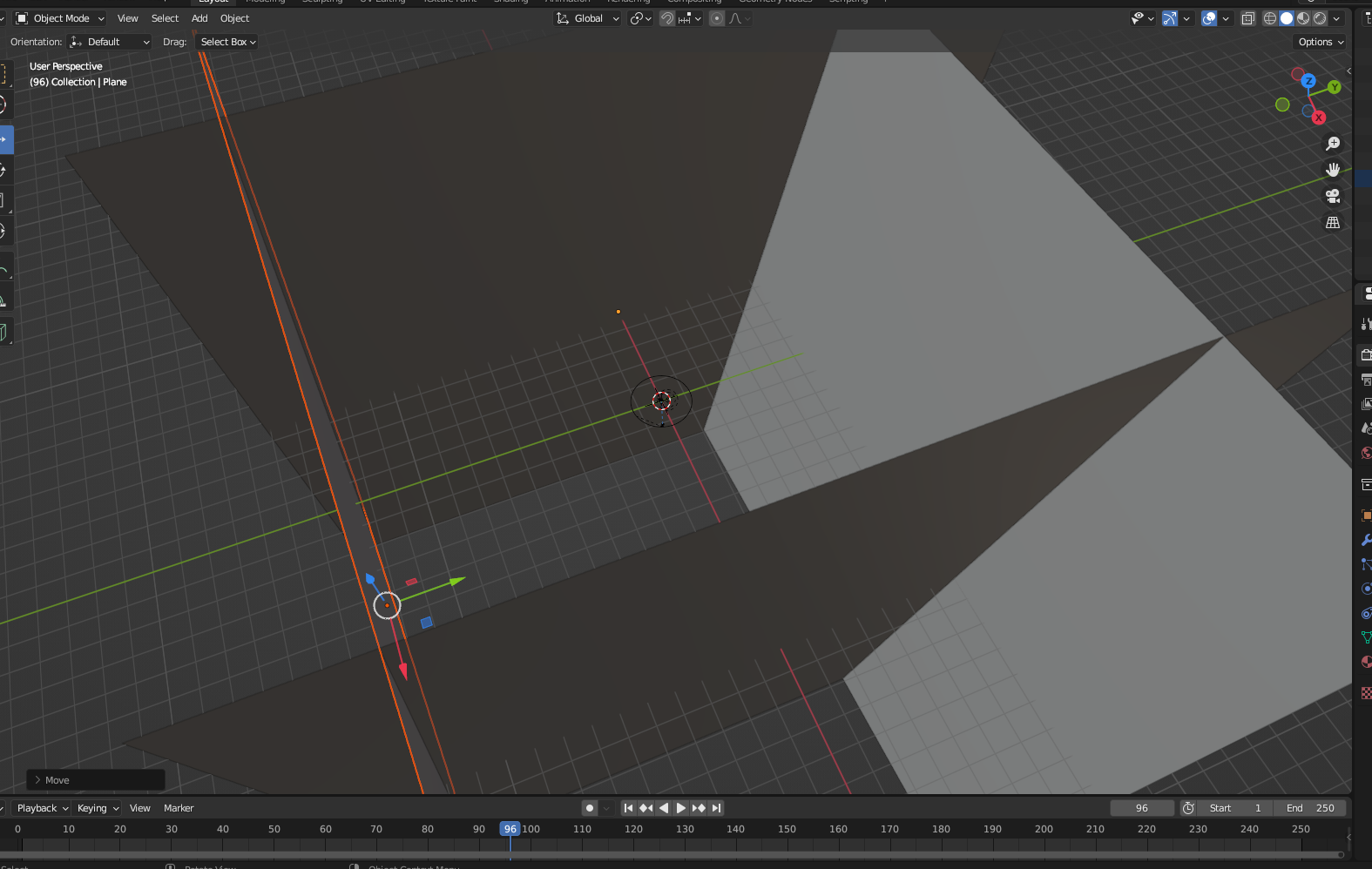Open the Keying dropdown in timeline
The height and width of the screenshot is (869, 1372).
[98, 808]
